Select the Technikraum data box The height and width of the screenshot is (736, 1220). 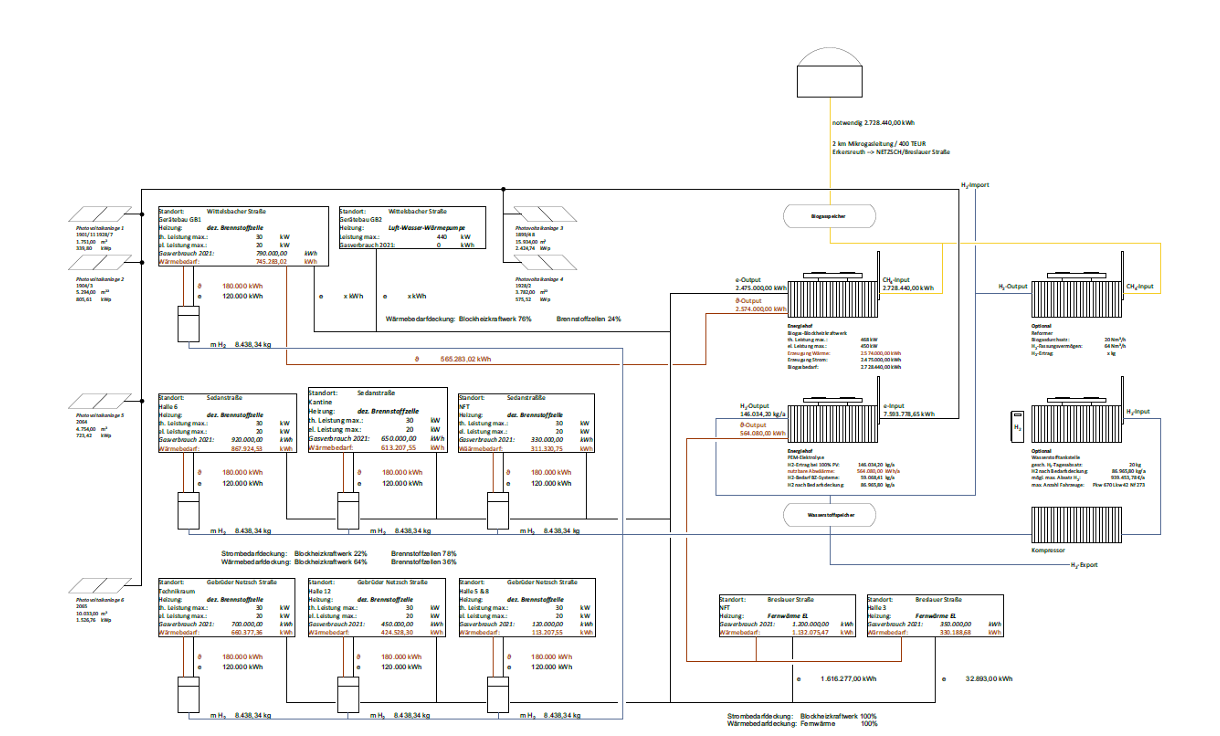tap(229, 607)
